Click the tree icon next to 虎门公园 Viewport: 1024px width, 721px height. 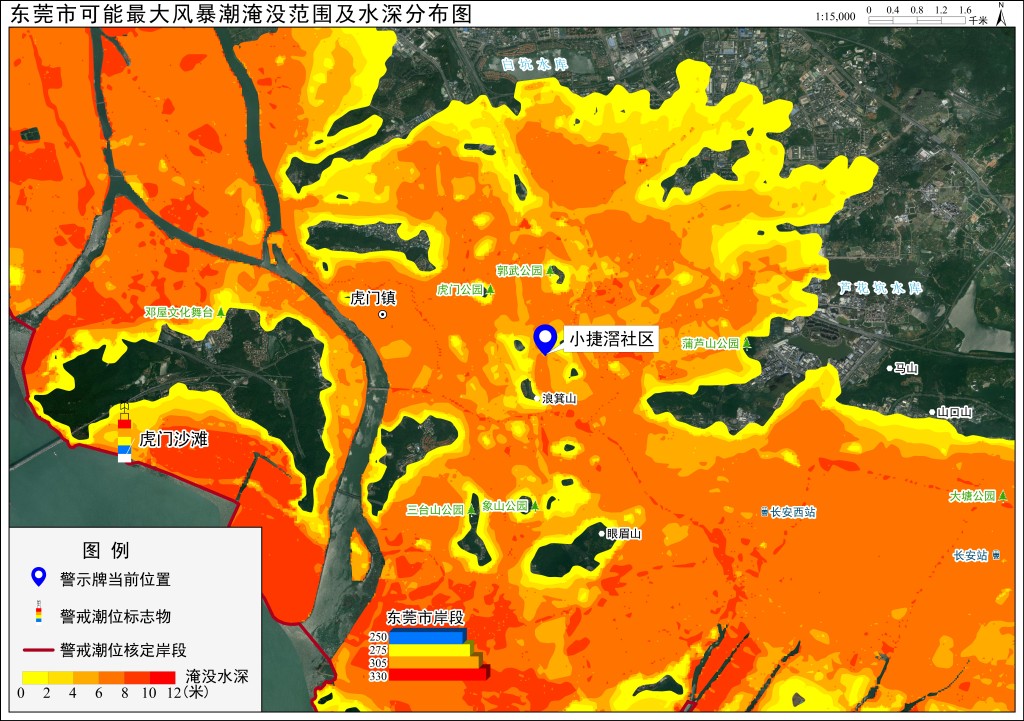489,289
